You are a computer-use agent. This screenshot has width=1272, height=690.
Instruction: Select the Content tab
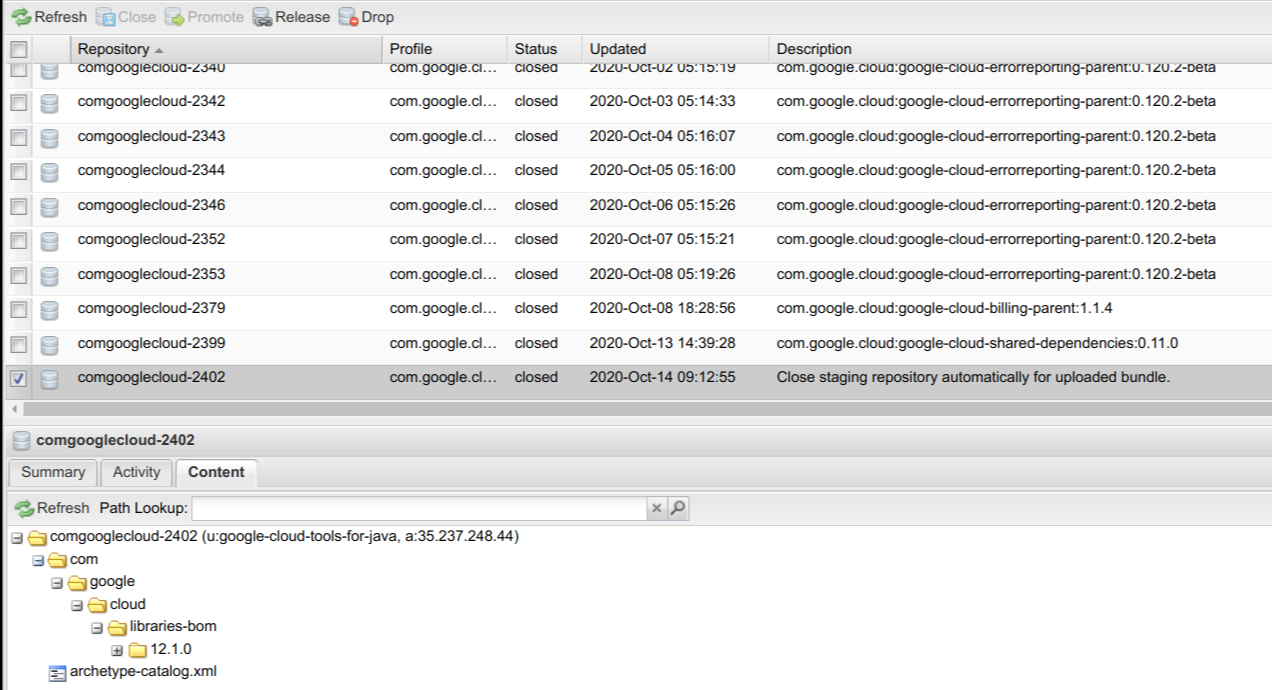pyautogui.click(x=216, y=472)
